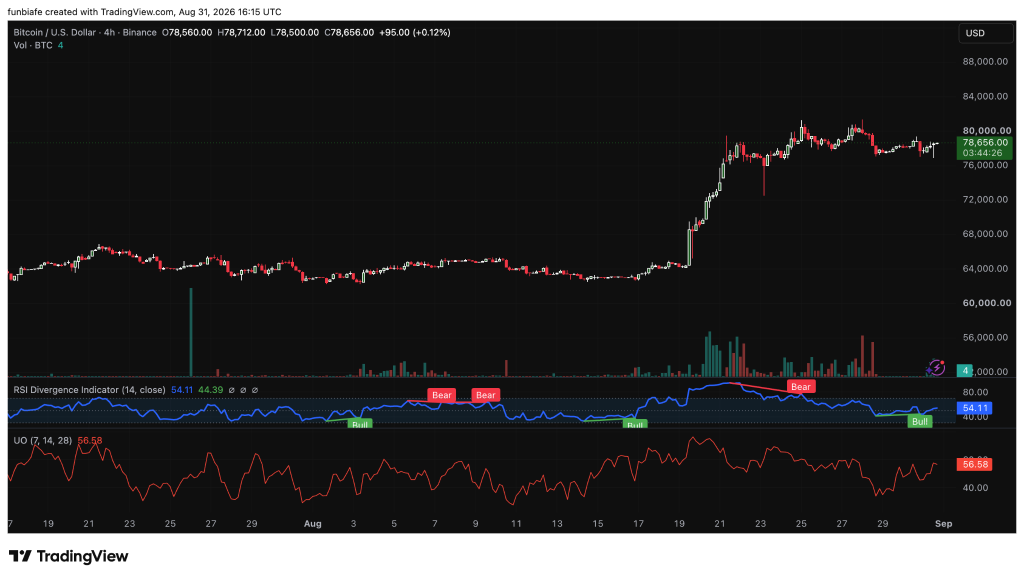Click the tall teal volume spike bar
This screenshot has height=579, width=1024.
191,332
